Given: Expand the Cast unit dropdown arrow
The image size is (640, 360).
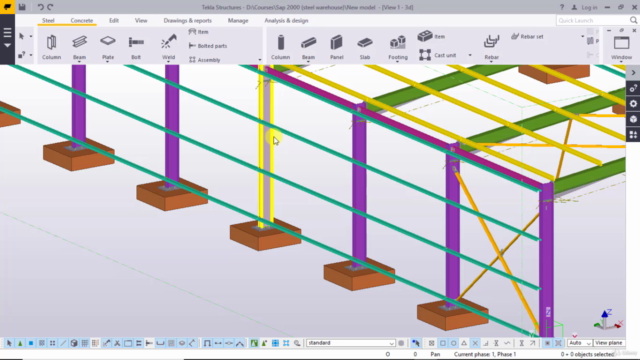Looking at the screenshot, I should pyautogui.click(x=470, y=55).
